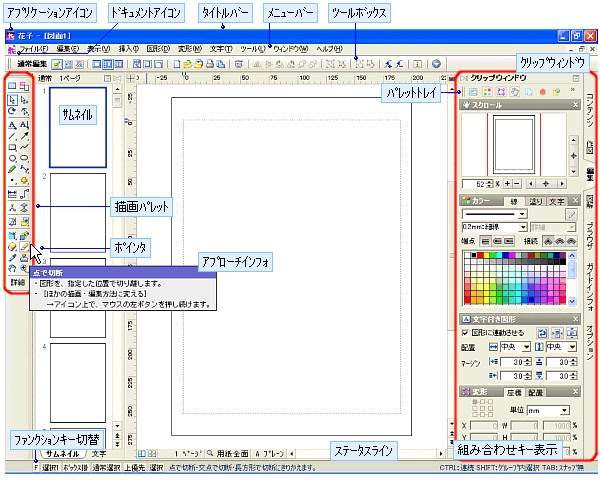Click the round blue help icon in toolbox
The height and width of the screenshot is (480, 600).
[436, 64]
